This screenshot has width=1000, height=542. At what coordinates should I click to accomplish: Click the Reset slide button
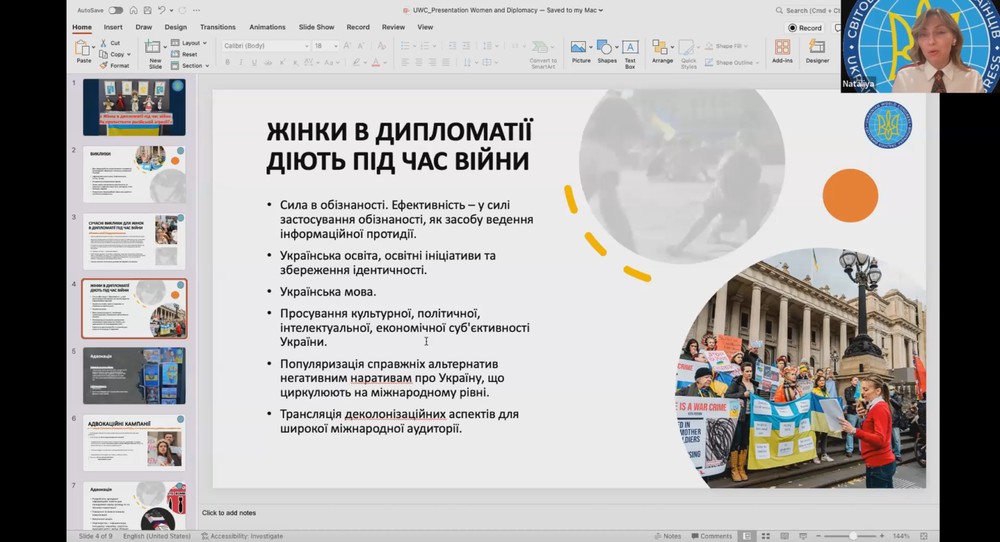(x=184, y=54)
